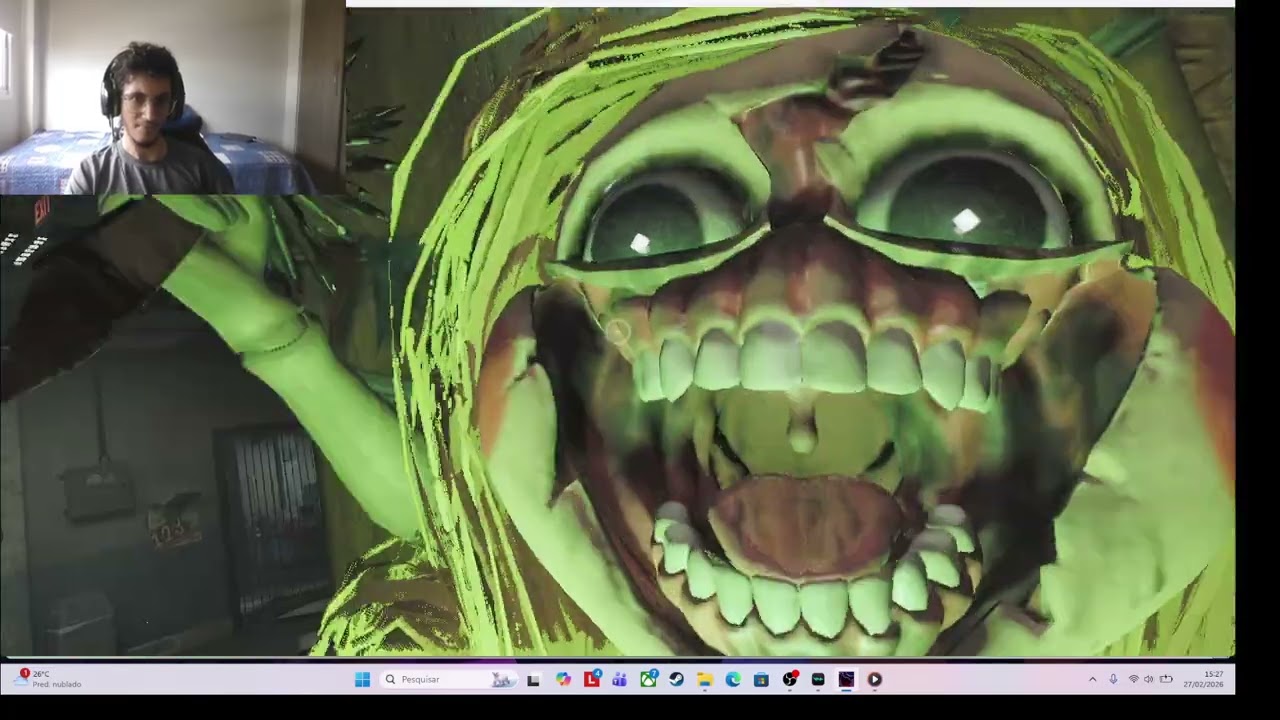
Task: Show hidden system tray icons
Action: pyautogui.click(x=1092, y=679)
